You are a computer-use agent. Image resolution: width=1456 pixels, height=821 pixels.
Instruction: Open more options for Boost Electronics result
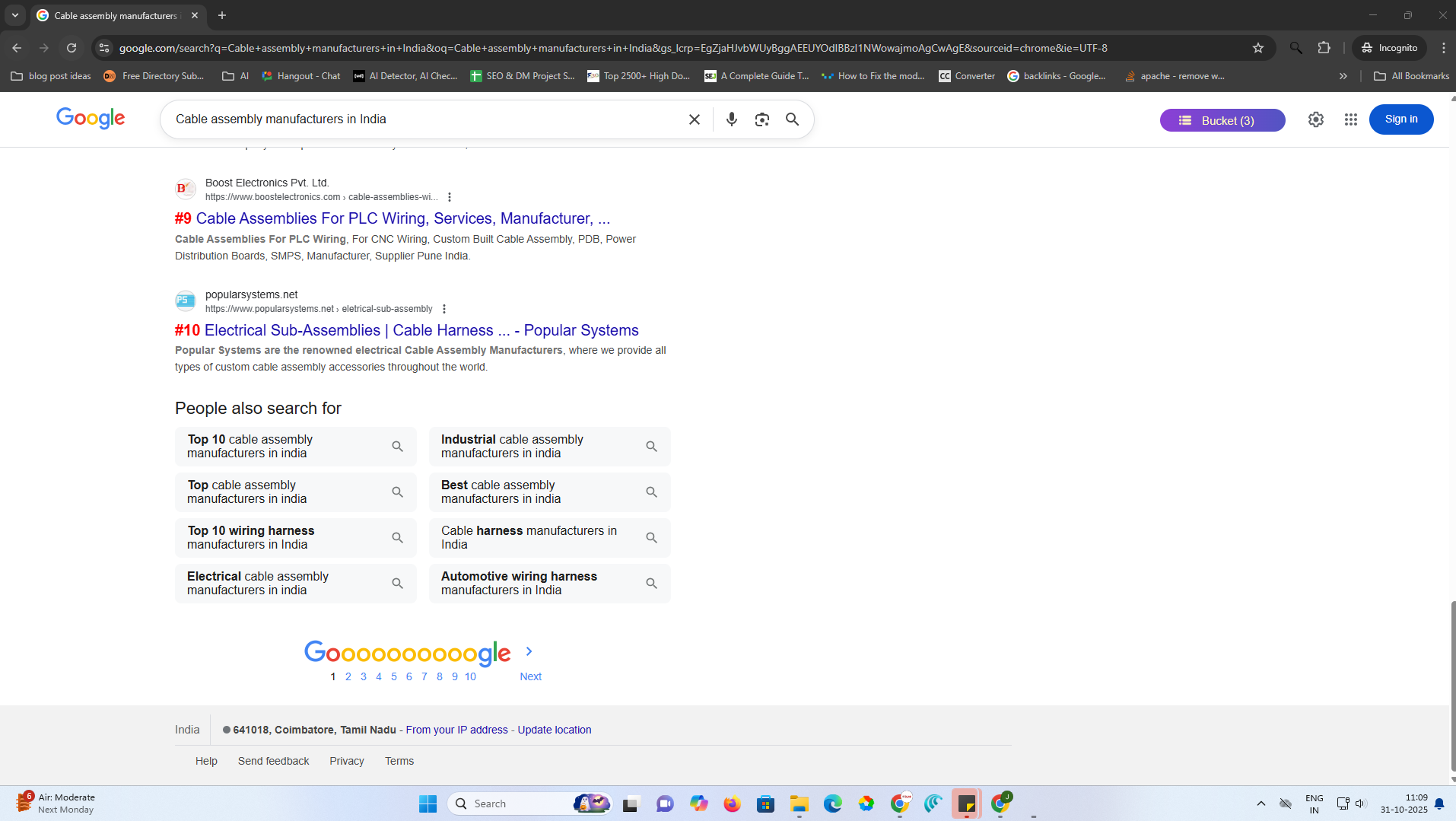pos(450,197)
